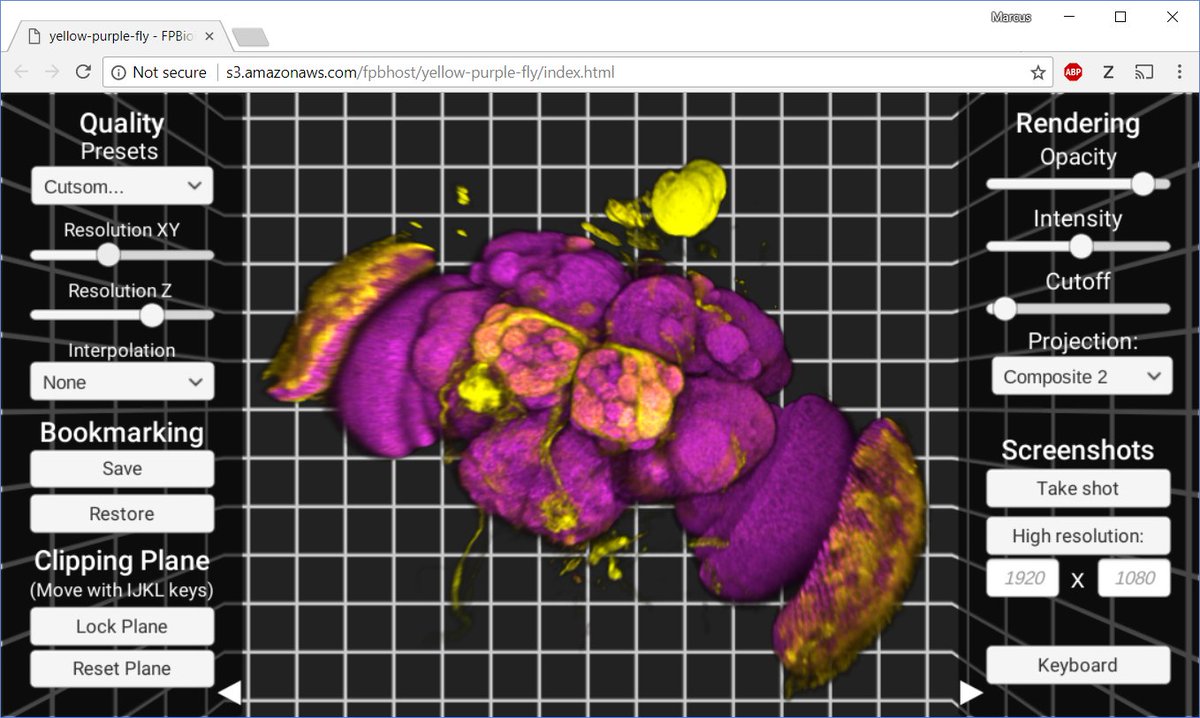Click the Restore bookmark button
The width and height of the screenshot is (1200, 718).
pos(122,514)
